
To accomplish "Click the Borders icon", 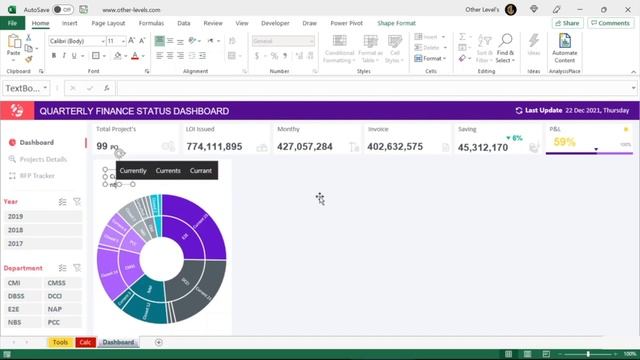I will click(x=96, y=56).
